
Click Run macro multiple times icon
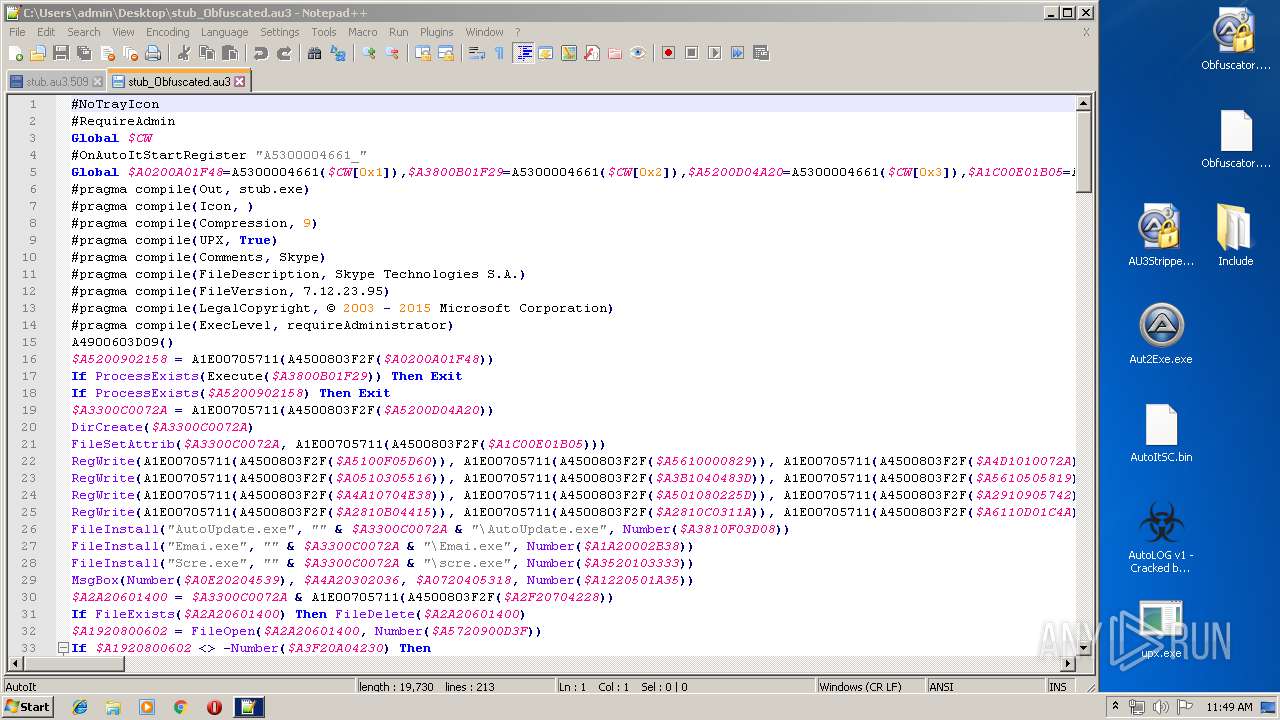coord(737,53)
